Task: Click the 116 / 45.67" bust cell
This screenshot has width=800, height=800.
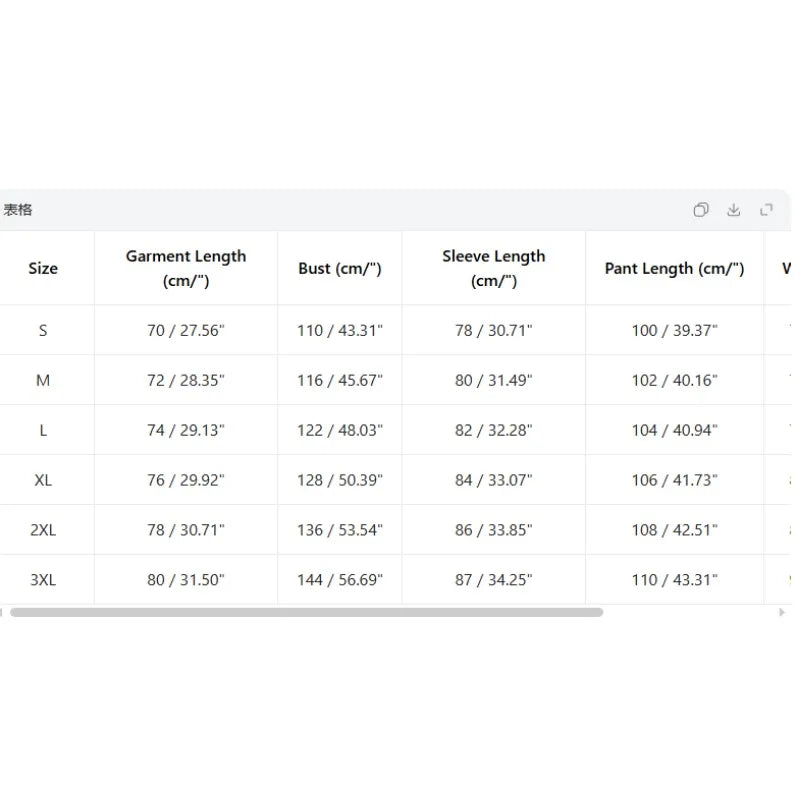Action: (x=340, y=380)
